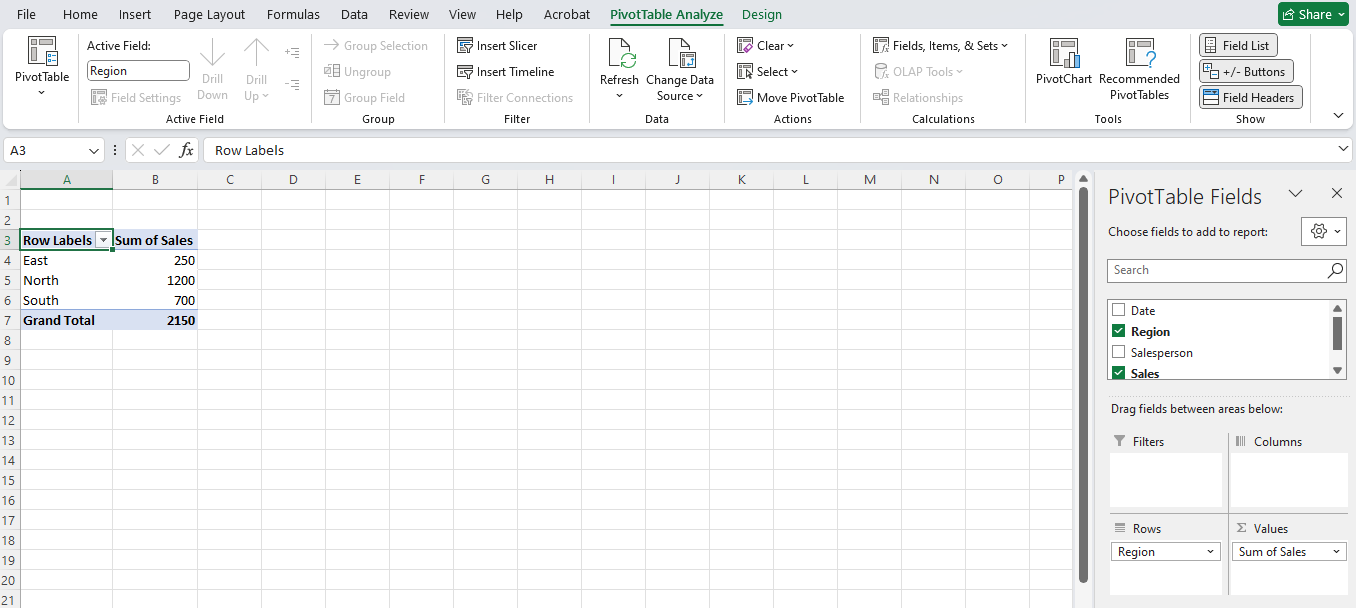Open the Row Labels filter dropdown
The width and height of the screenshot is (1356, 608).
[103, 239]
